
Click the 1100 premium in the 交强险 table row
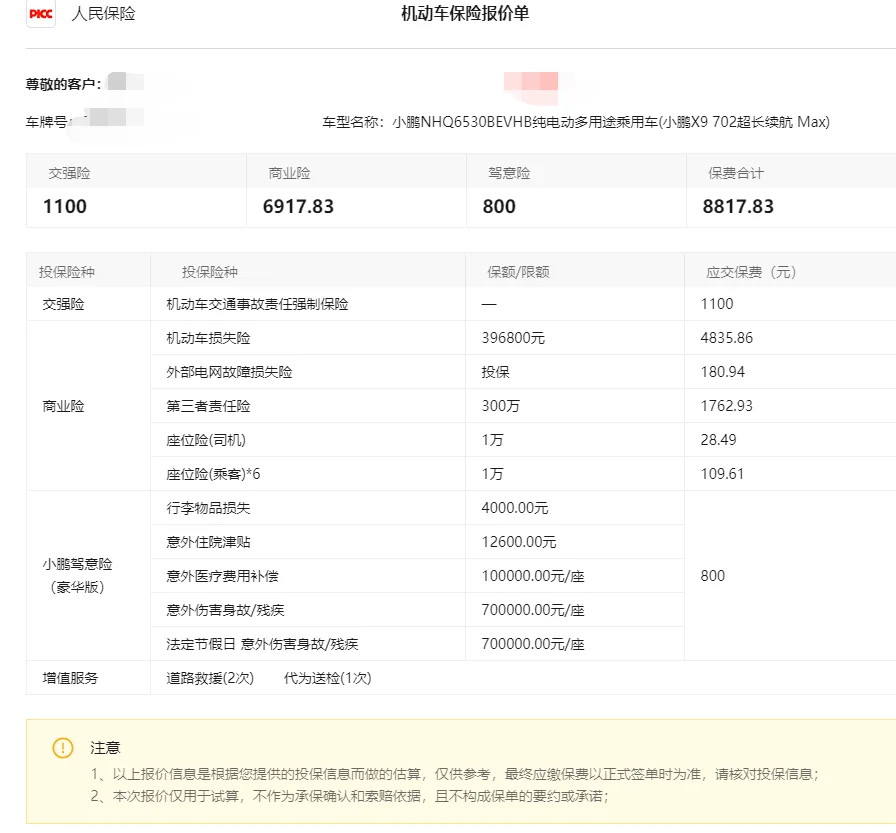(x=717, y=304)
